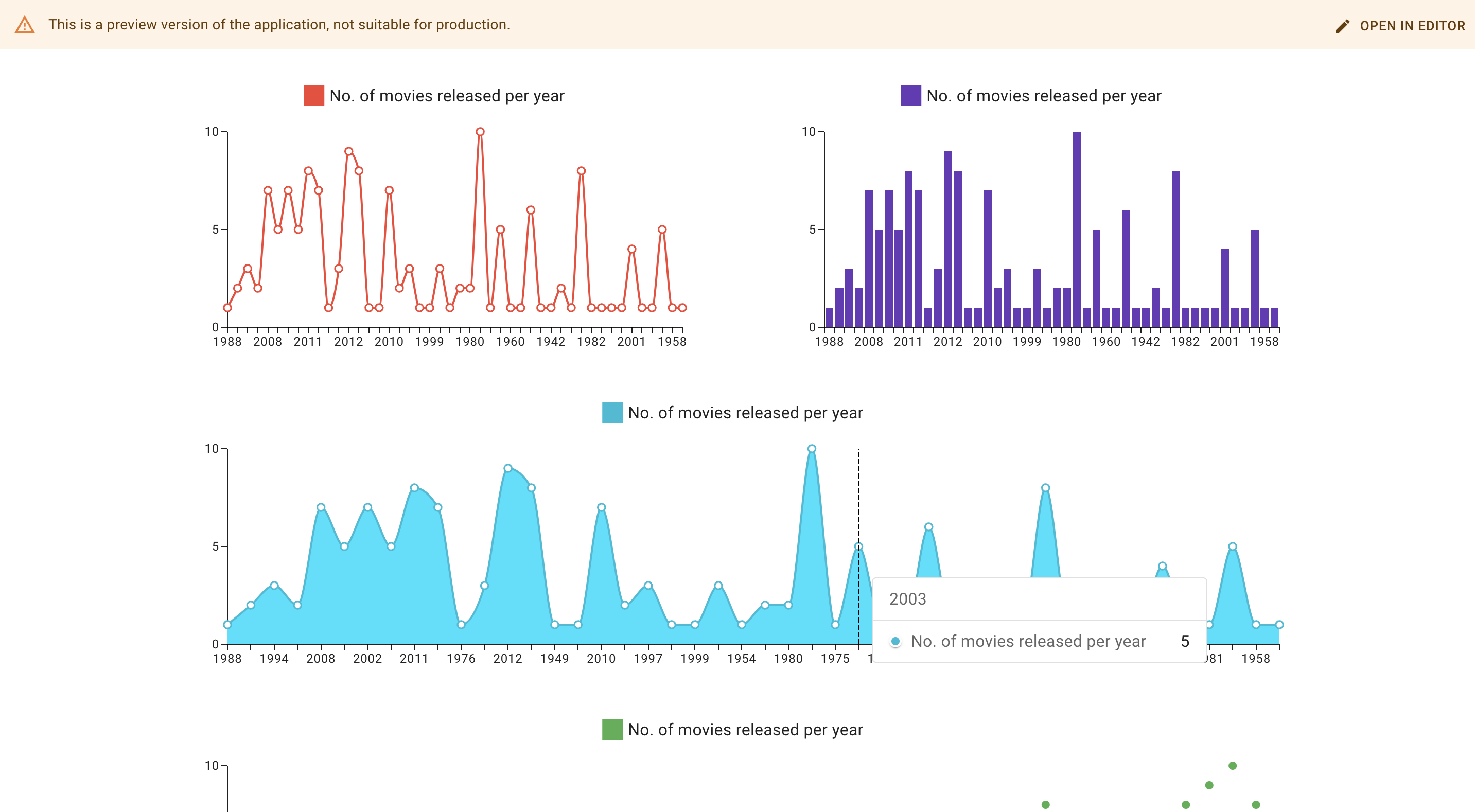Screen dimensions: 1475x812
Task: Click the tooltip value 5
Action: 1185,641
